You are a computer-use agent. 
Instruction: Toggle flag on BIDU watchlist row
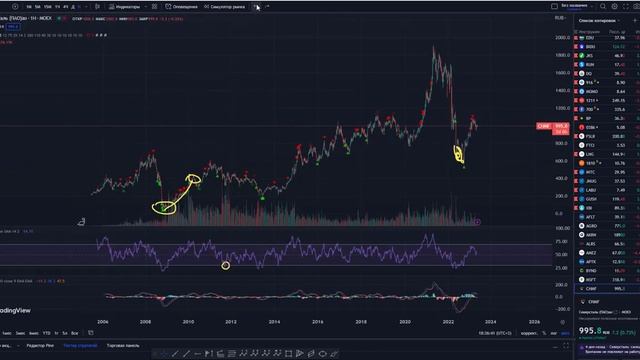point(576,47)
